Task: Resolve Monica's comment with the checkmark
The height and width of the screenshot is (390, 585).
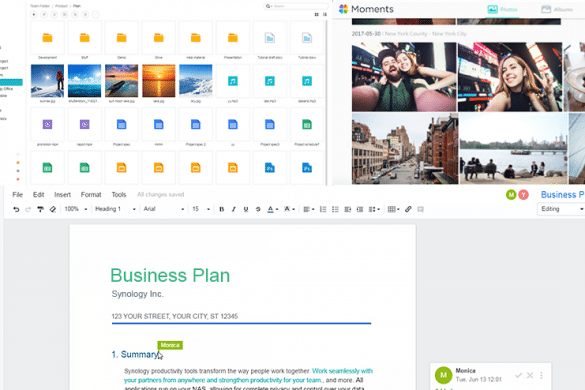Action: 518,375
